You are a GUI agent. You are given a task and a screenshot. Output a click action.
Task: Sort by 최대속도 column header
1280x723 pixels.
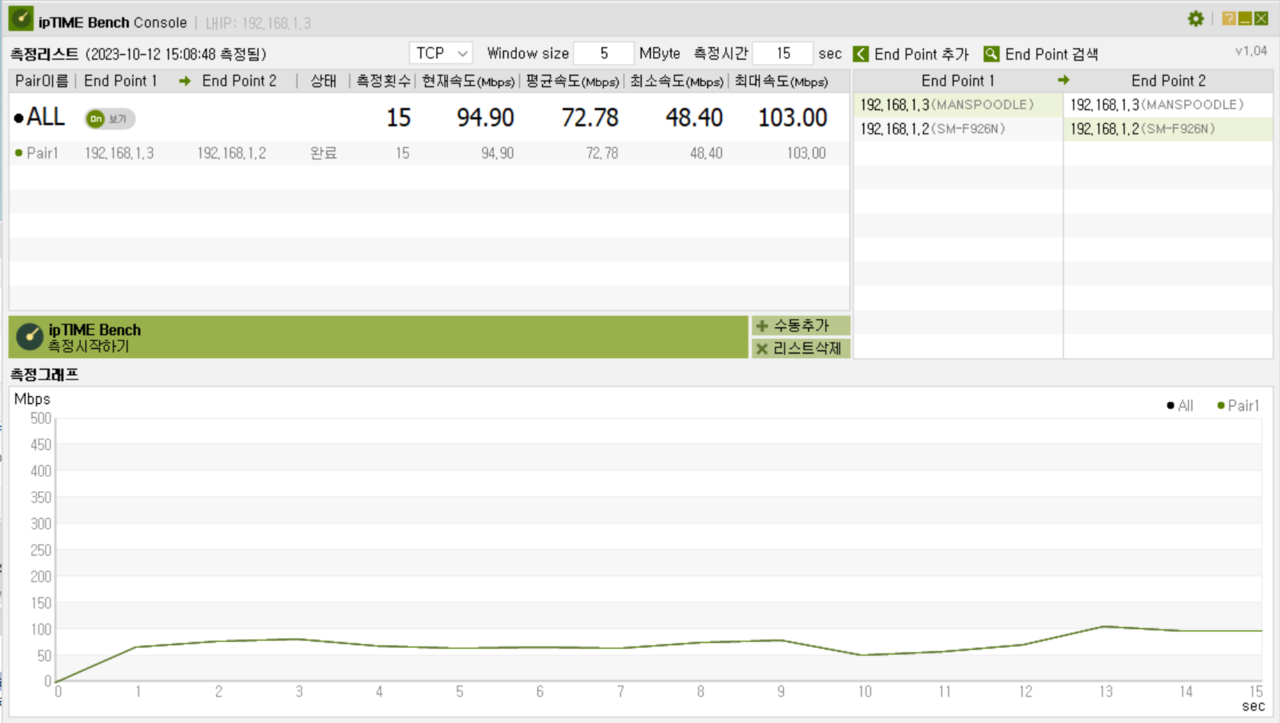[x=780, y=81]
